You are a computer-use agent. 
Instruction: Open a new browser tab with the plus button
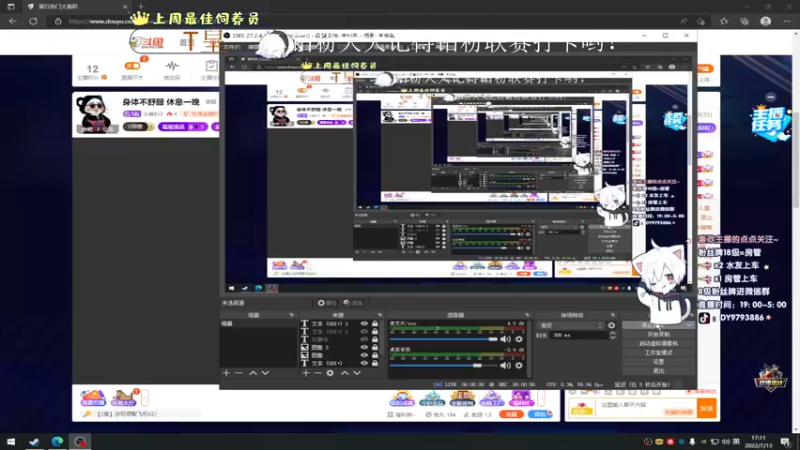(x=141, y=7)
